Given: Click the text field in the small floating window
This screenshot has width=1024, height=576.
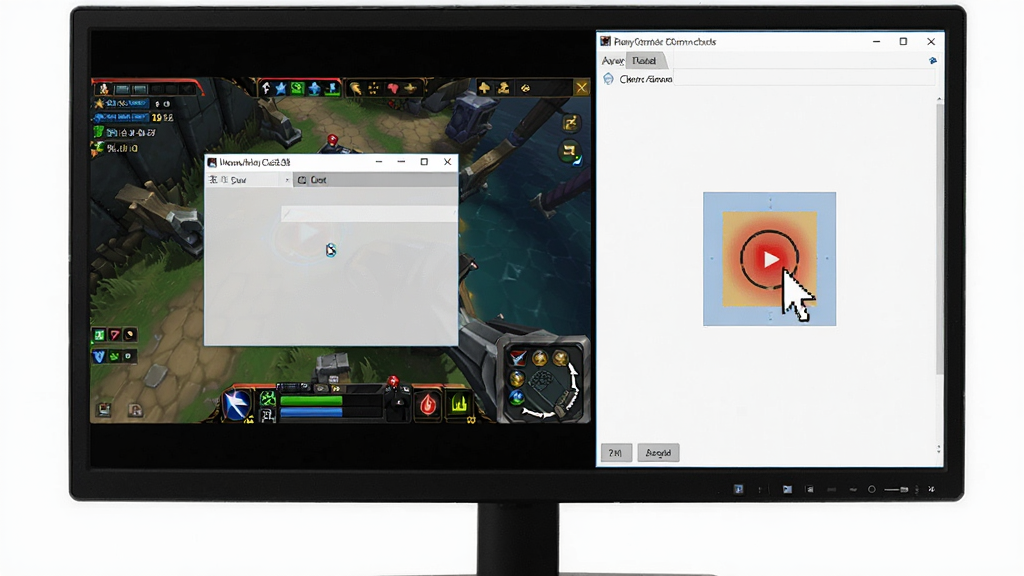Looking at the screenshot, I should [368, 214].
